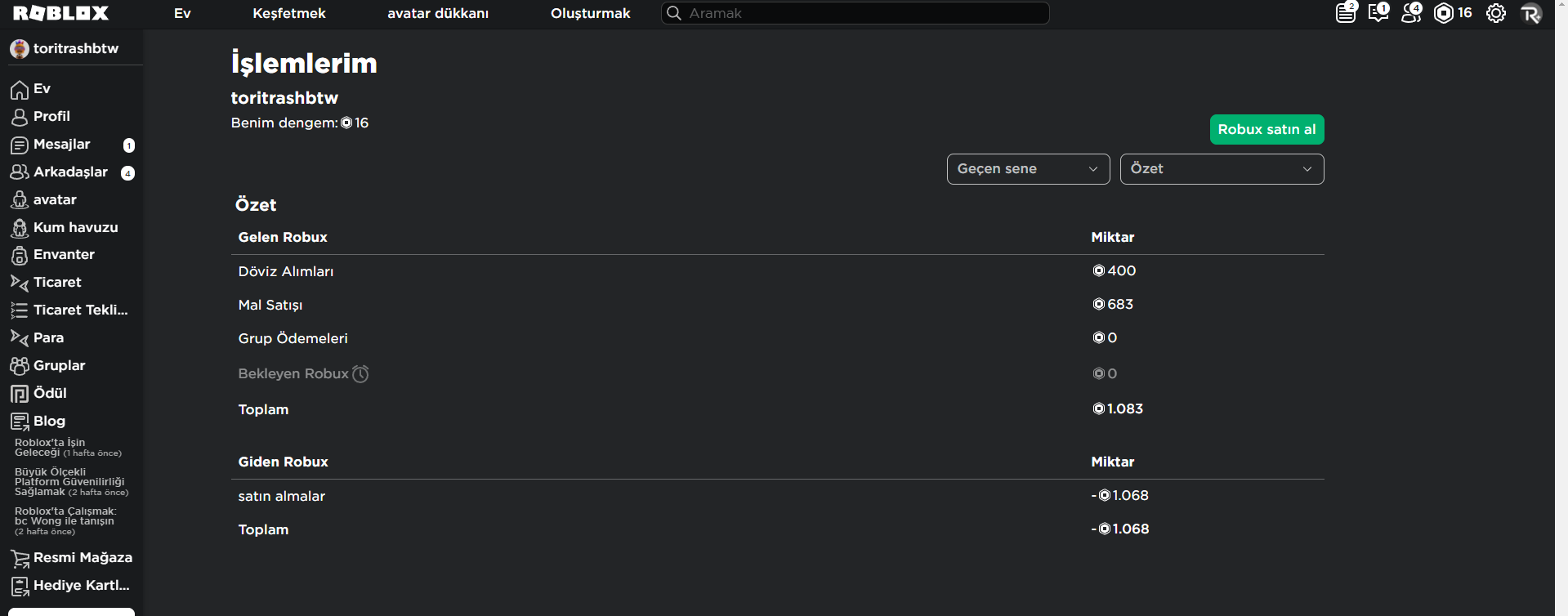Viewport: 1568px width, 616px height.
Task: Click the page vertical scrollbar
Action: click(x=1561, y=308)
